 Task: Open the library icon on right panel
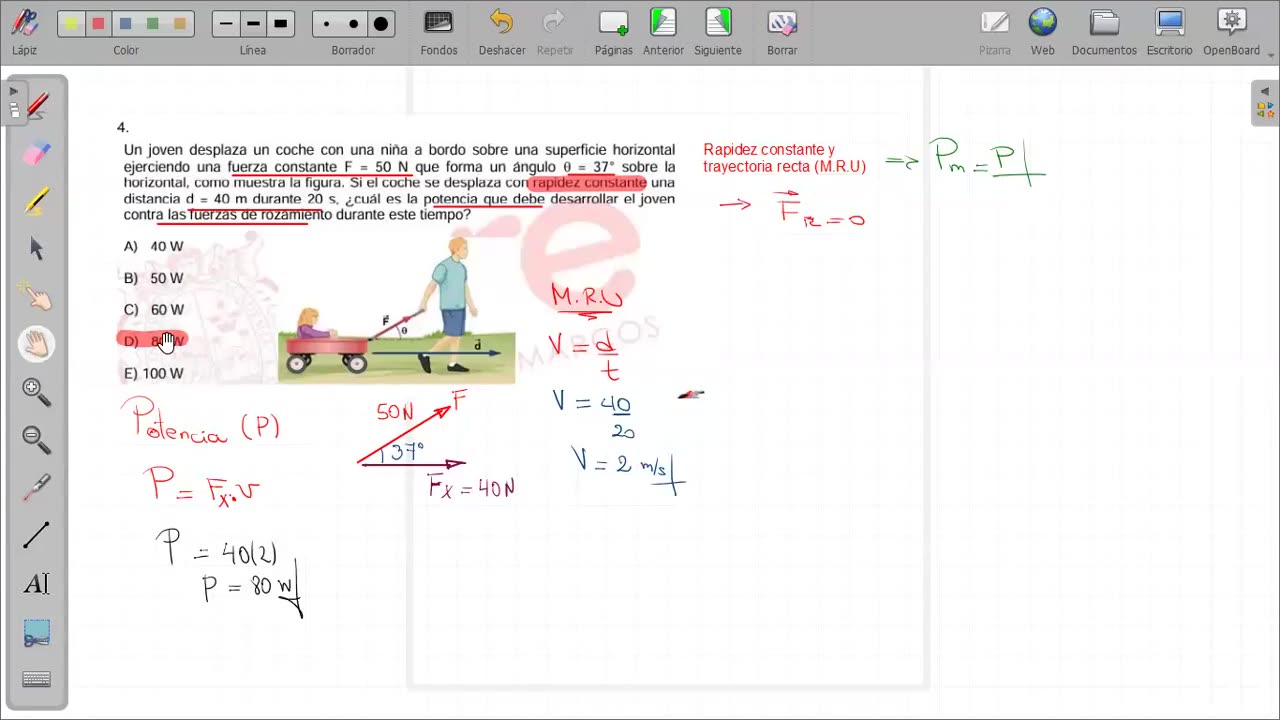[1265, 110]
